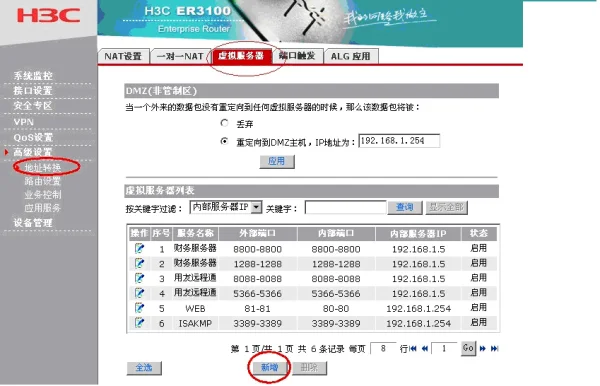Open 接口设置 in sidebar menu
The image size is (600, 386).
(33, 91)
